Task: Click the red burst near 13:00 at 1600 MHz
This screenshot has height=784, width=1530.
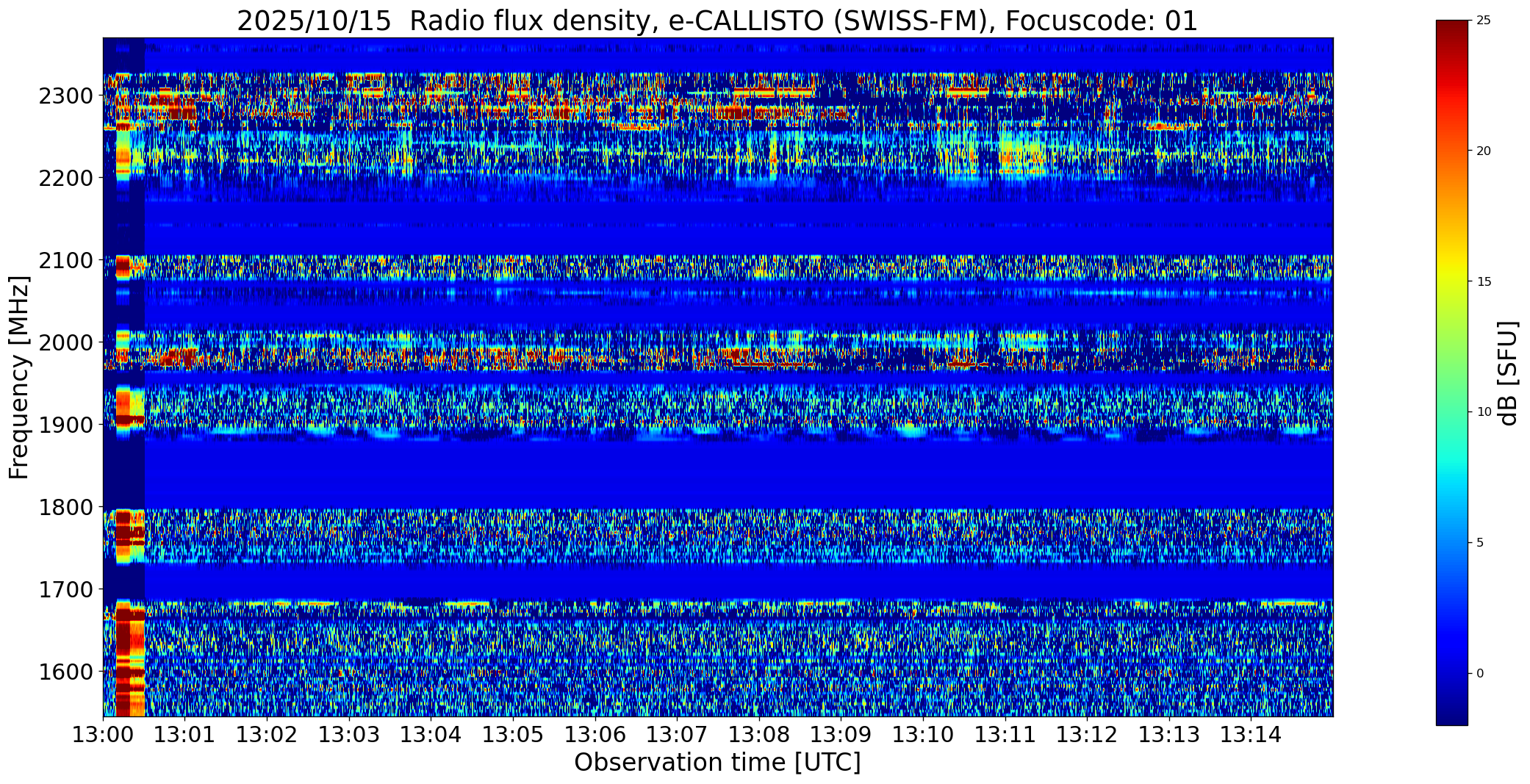Action: click(x=123, y=672)
